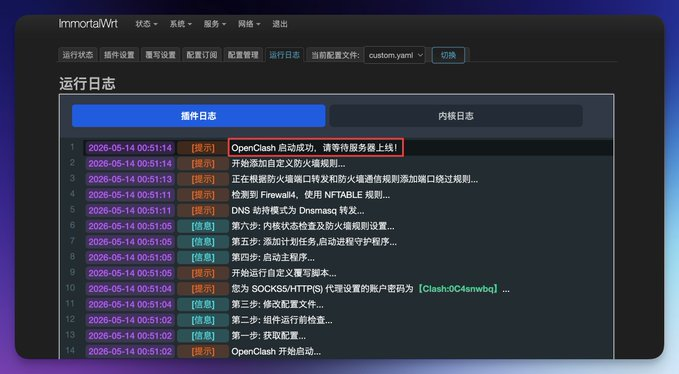
Task: Click the 提示 tag on line 1
Action: point(203,148)
